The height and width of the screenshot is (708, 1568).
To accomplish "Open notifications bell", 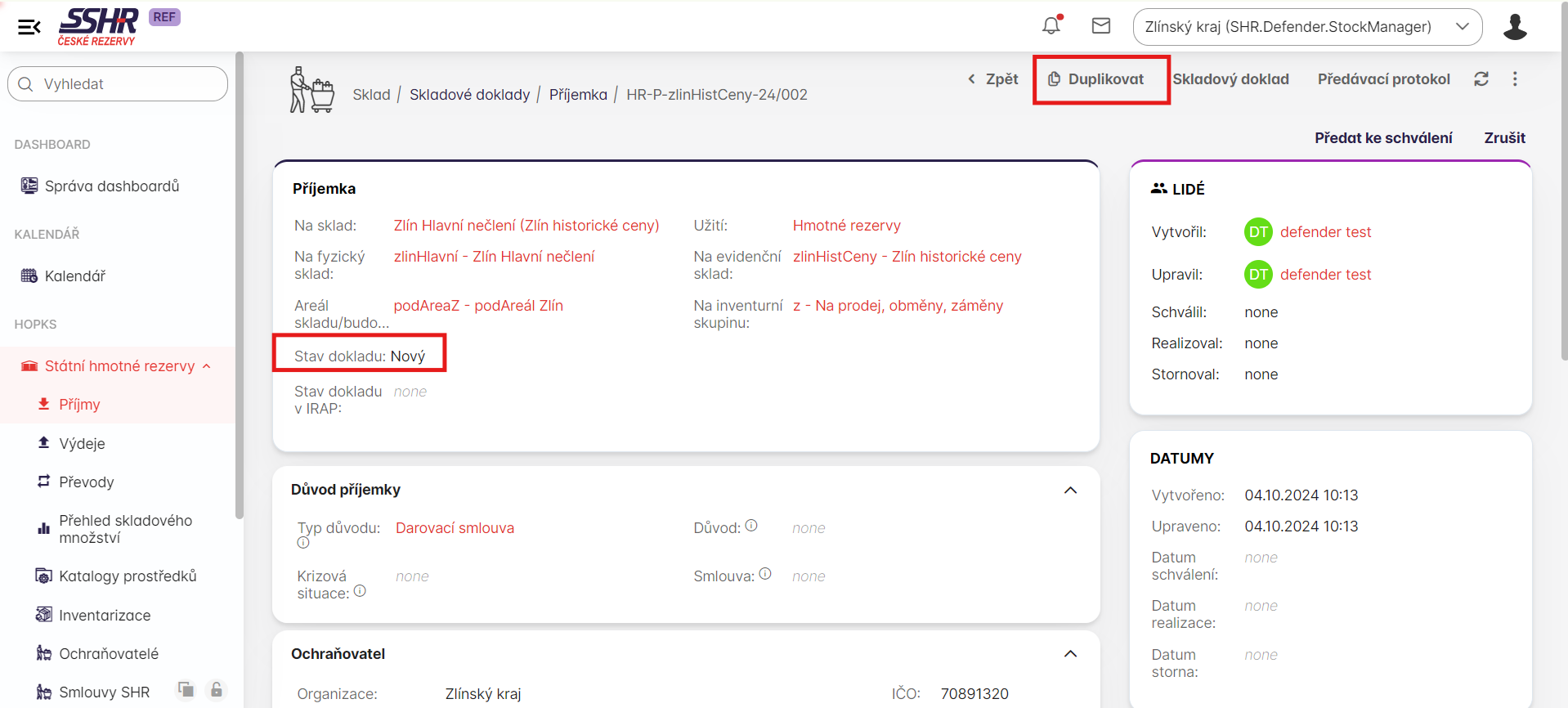I will 1051,26.
